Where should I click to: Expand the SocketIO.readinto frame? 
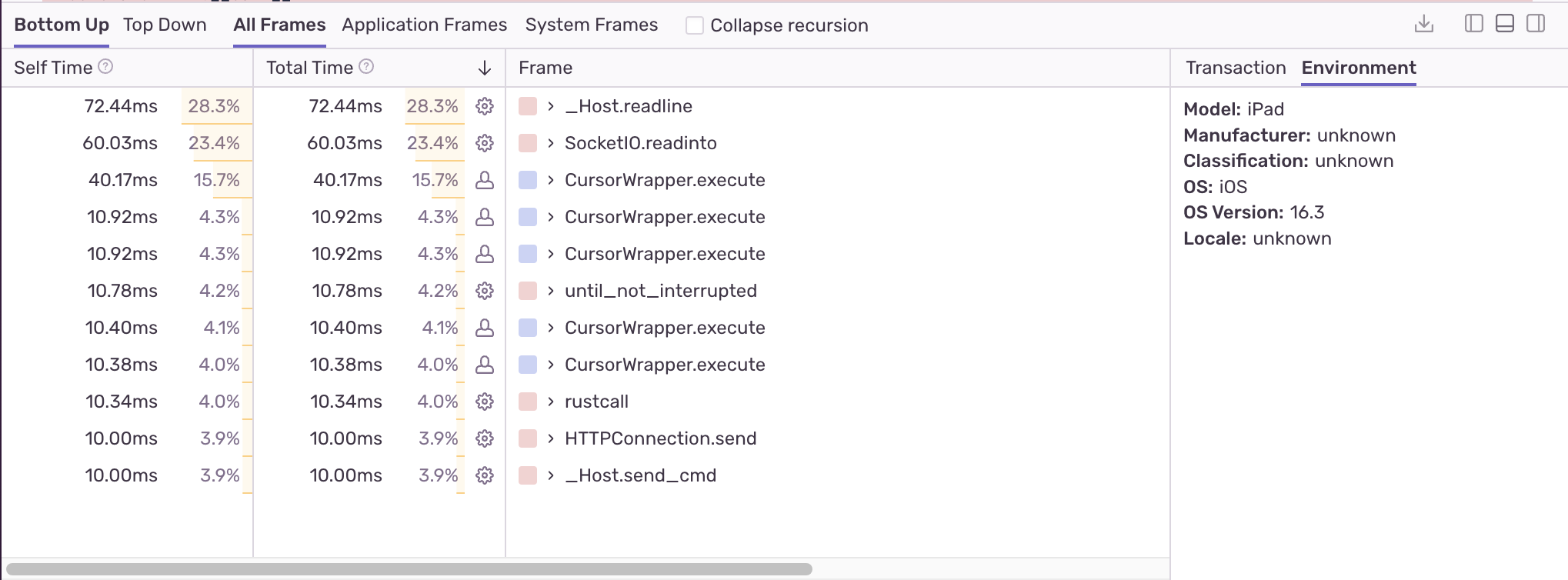pyautogui.click(x=551, y=143)
